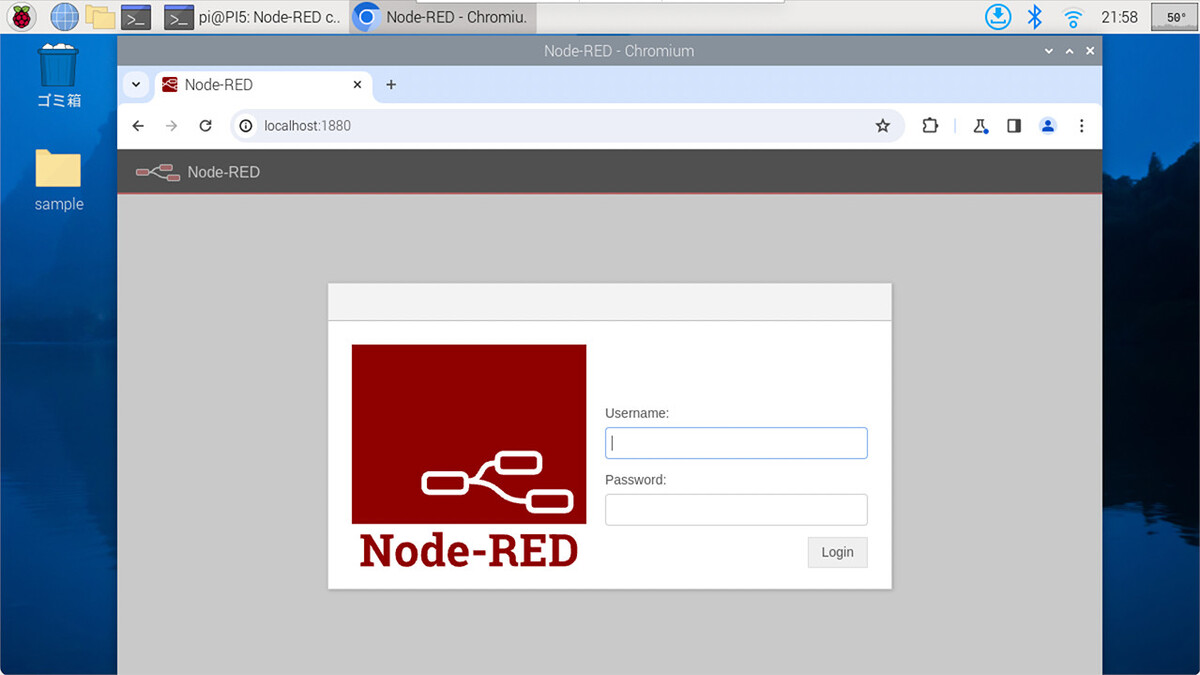Screen dimensions: 1200x675
Task: Open Chrome Labs flask icon
Action: (980, 126)
